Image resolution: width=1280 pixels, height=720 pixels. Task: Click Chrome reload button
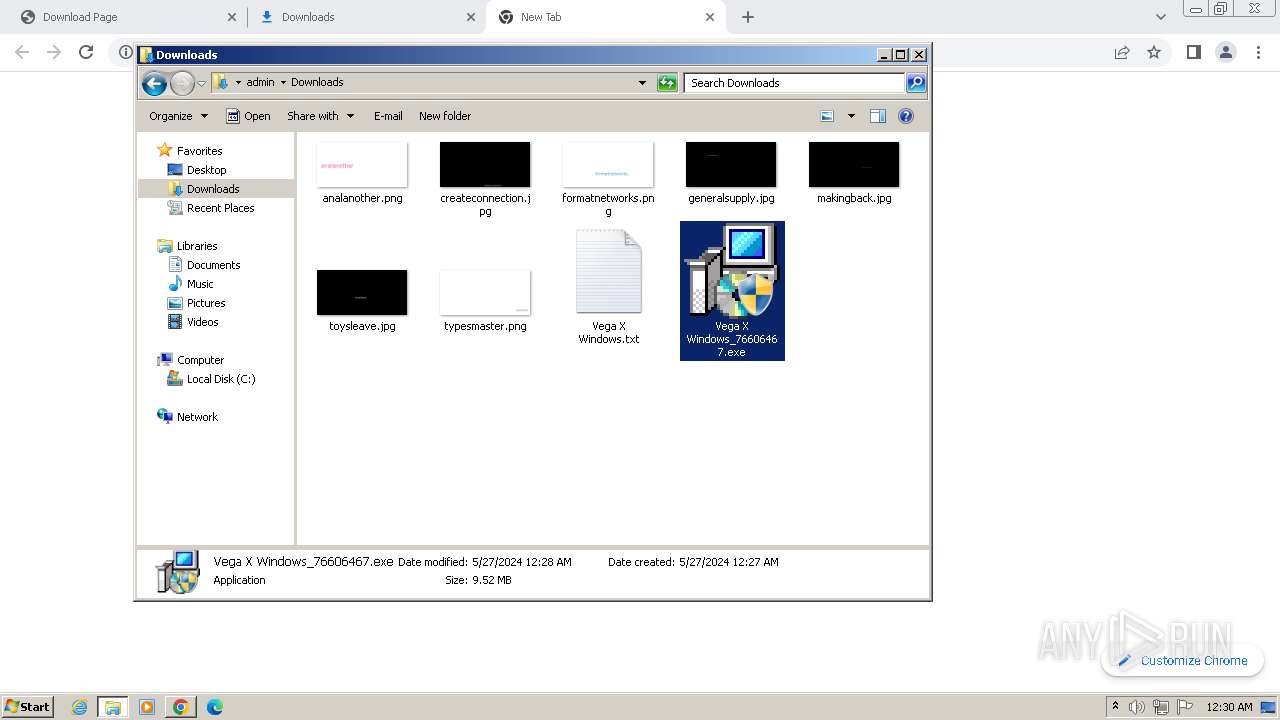click(86, 52)
